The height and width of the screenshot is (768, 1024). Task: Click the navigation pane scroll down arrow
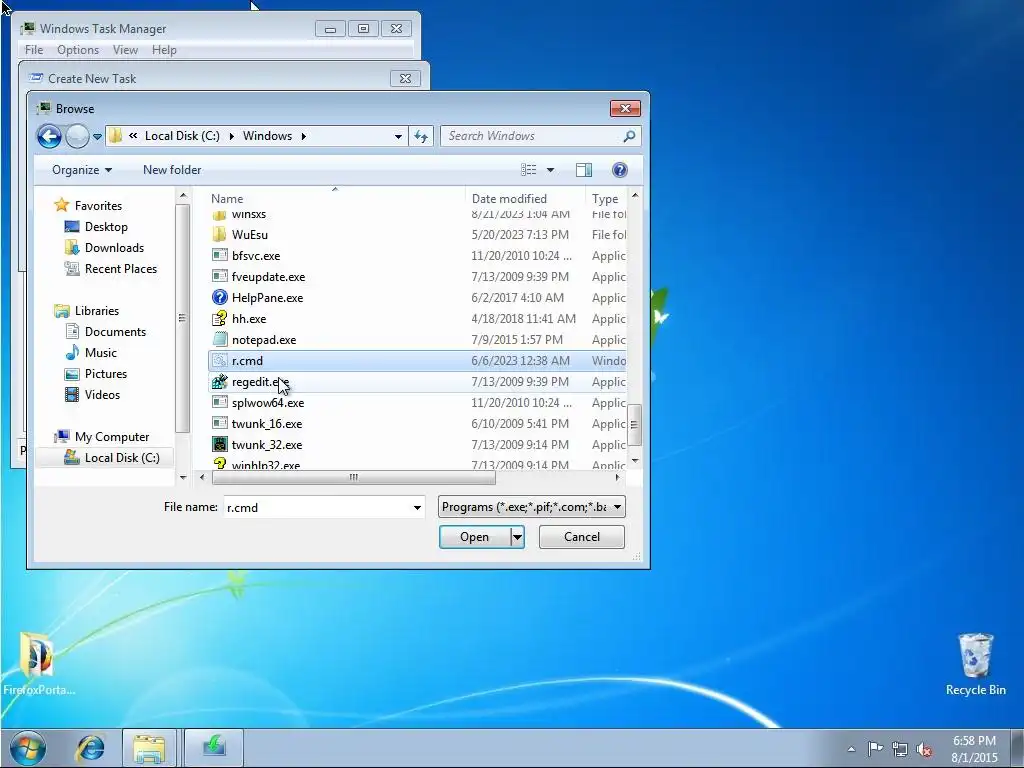[x=183, y=477]
